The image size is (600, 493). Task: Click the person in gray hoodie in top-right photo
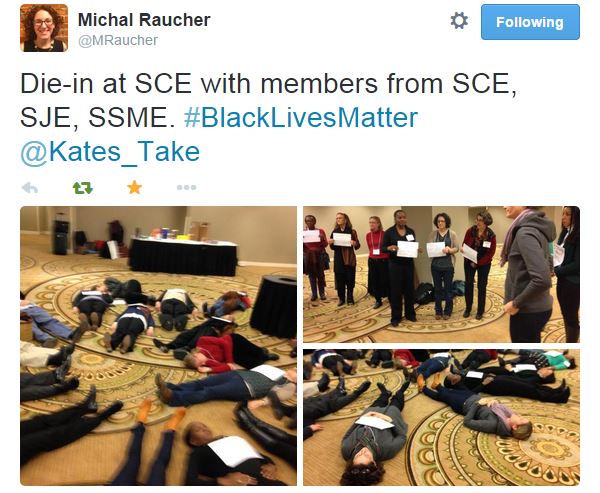point(529,274)
